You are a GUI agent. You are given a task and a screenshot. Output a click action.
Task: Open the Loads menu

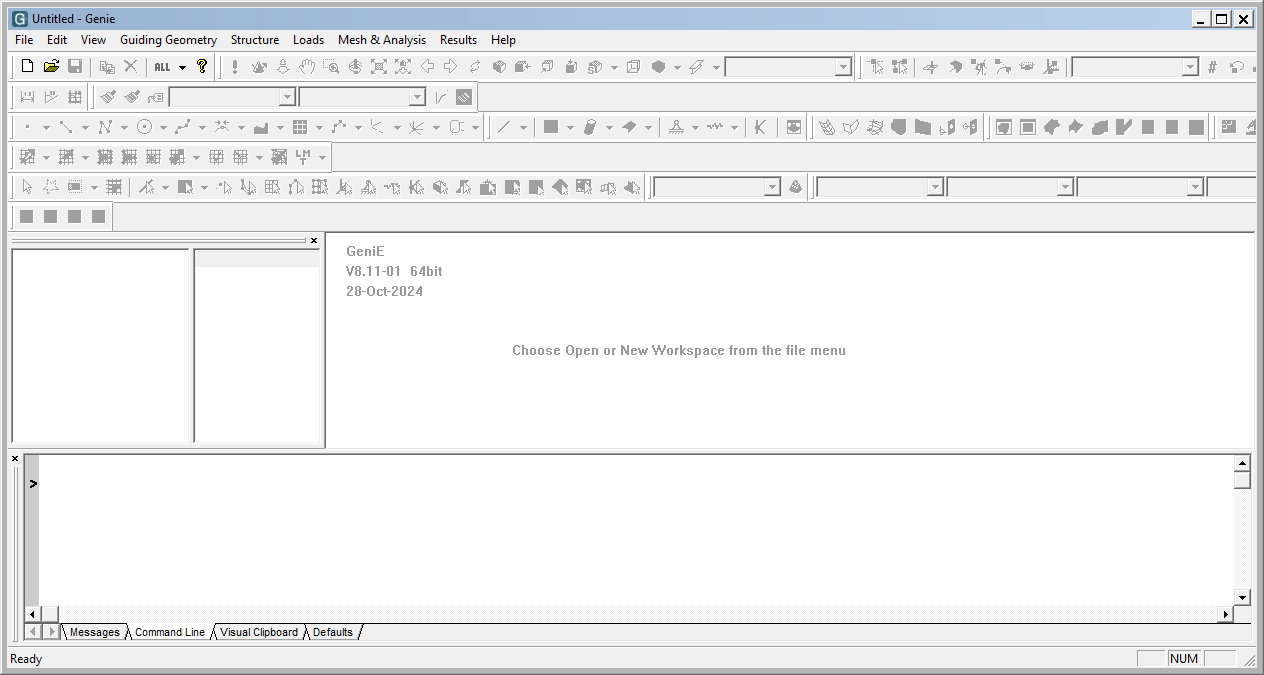click(x=308, y=40)
